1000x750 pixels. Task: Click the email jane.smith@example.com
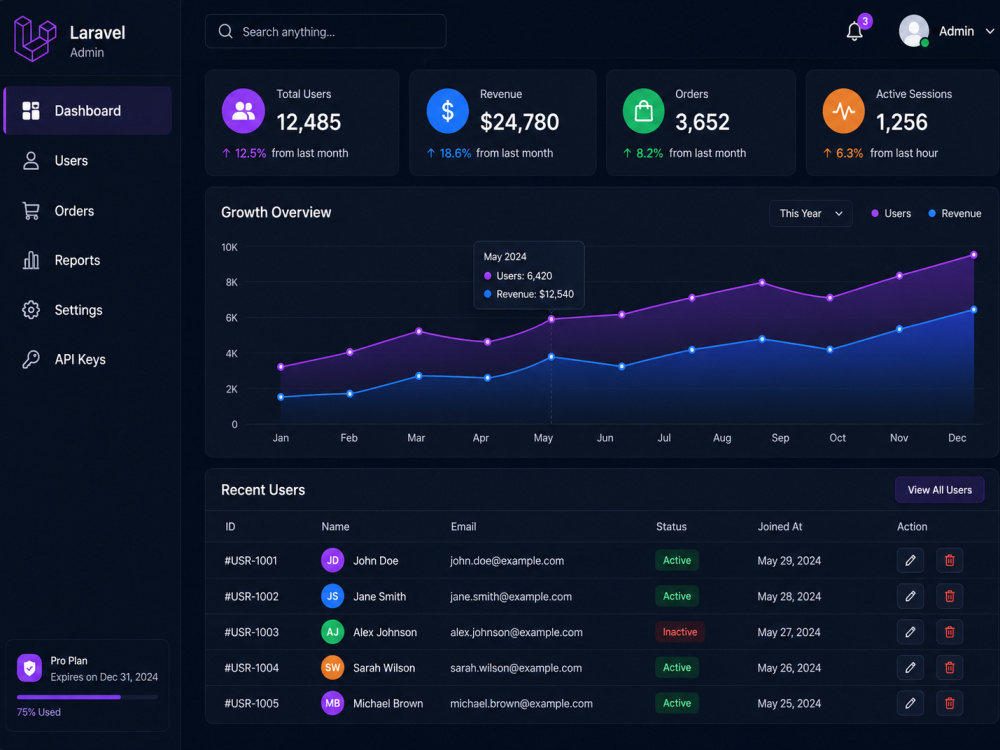511,597
